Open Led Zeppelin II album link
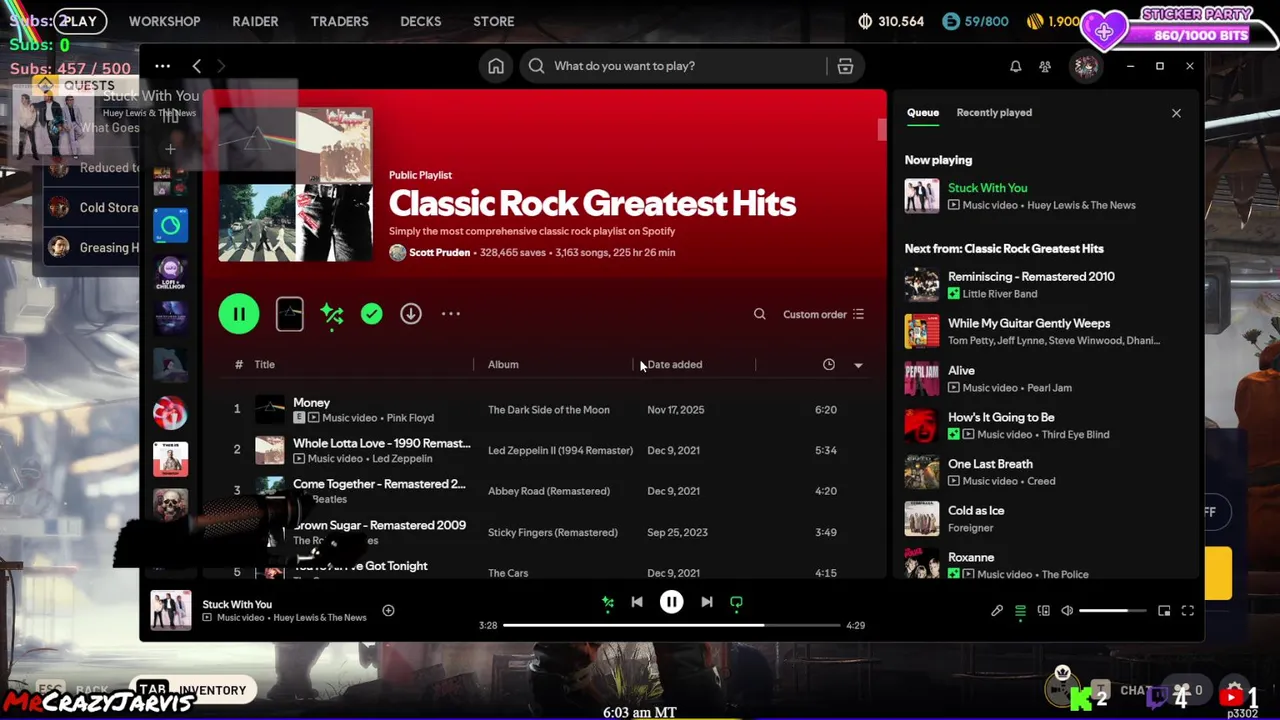This screenshot has height=720, width=1280. pyautogui.click(x=560, y=450)
